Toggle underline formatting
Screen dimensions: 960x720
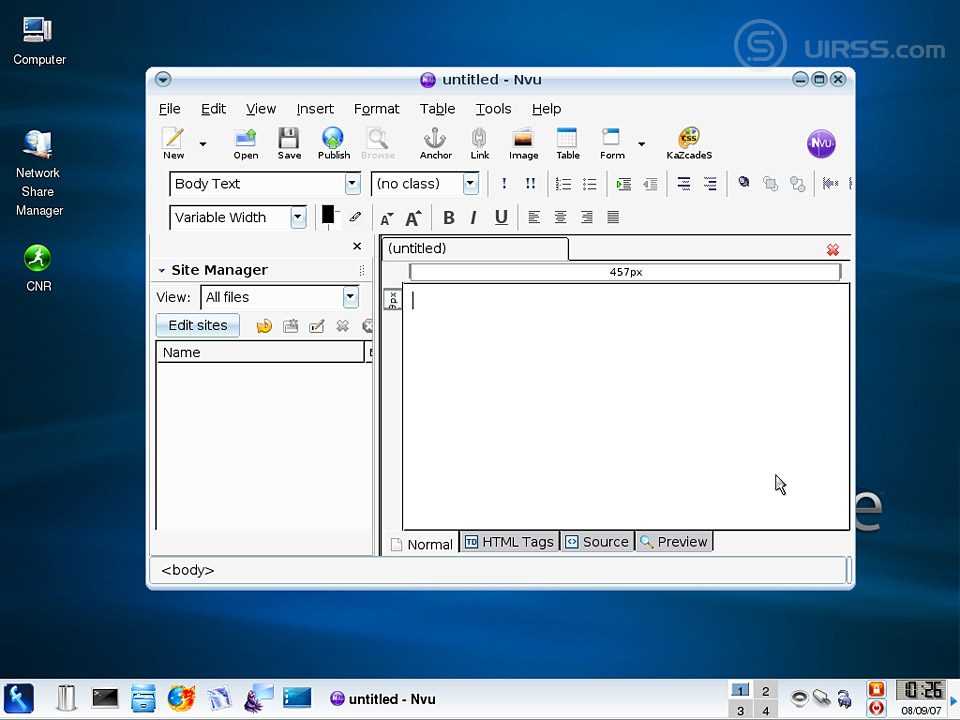[501, 218]
